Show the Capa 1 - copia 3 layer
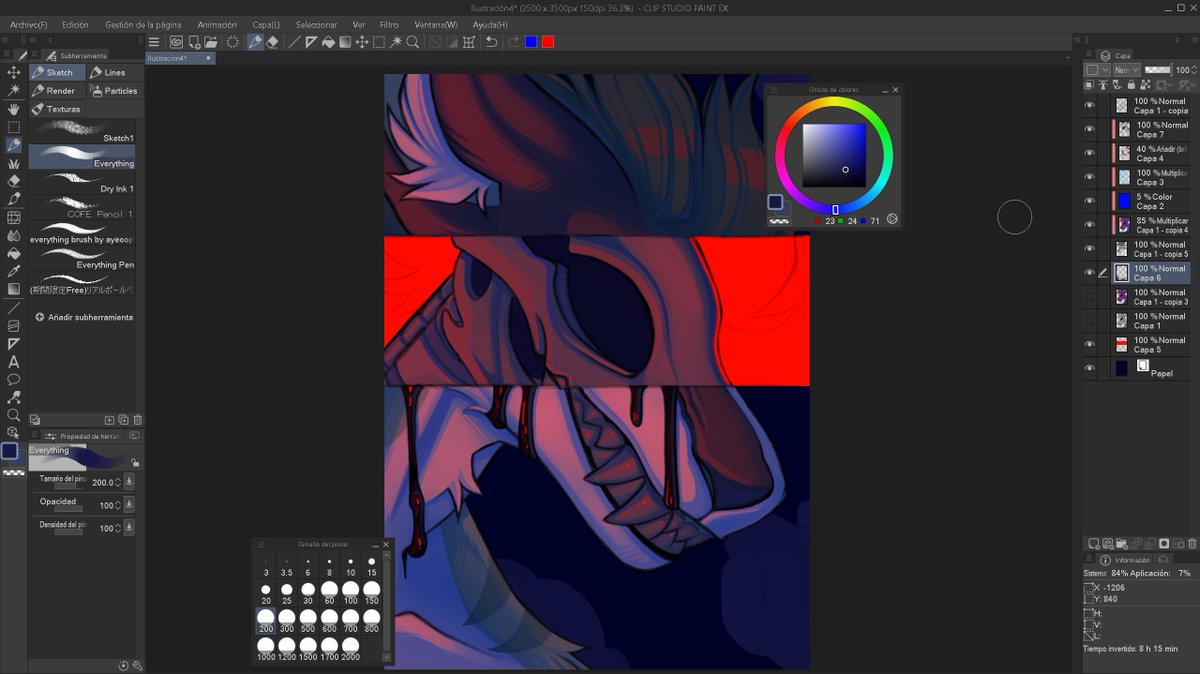1200x674 pixels. tap(1090, 297)
